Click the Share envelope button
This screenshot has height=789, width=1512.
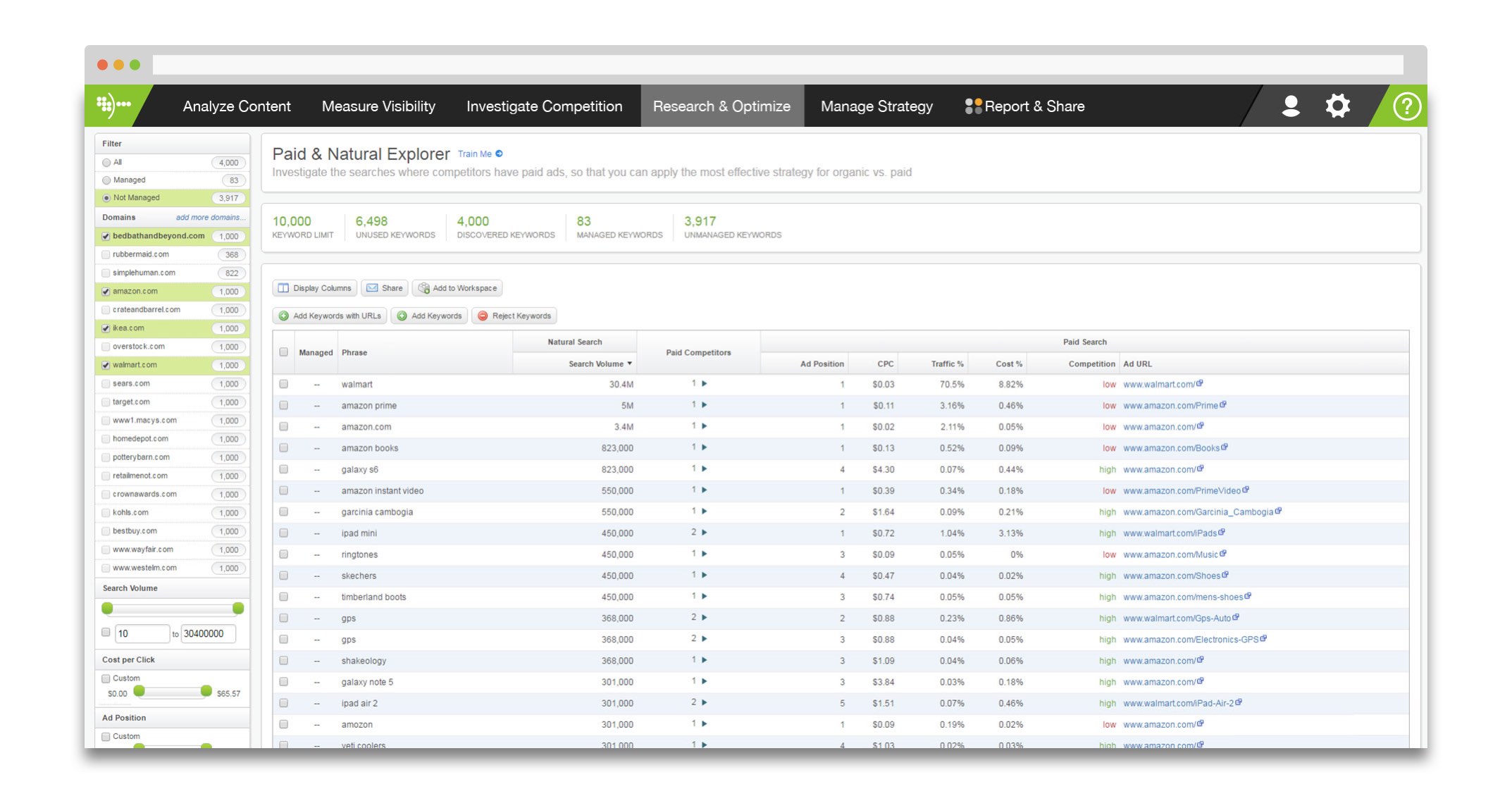point(385,288)
